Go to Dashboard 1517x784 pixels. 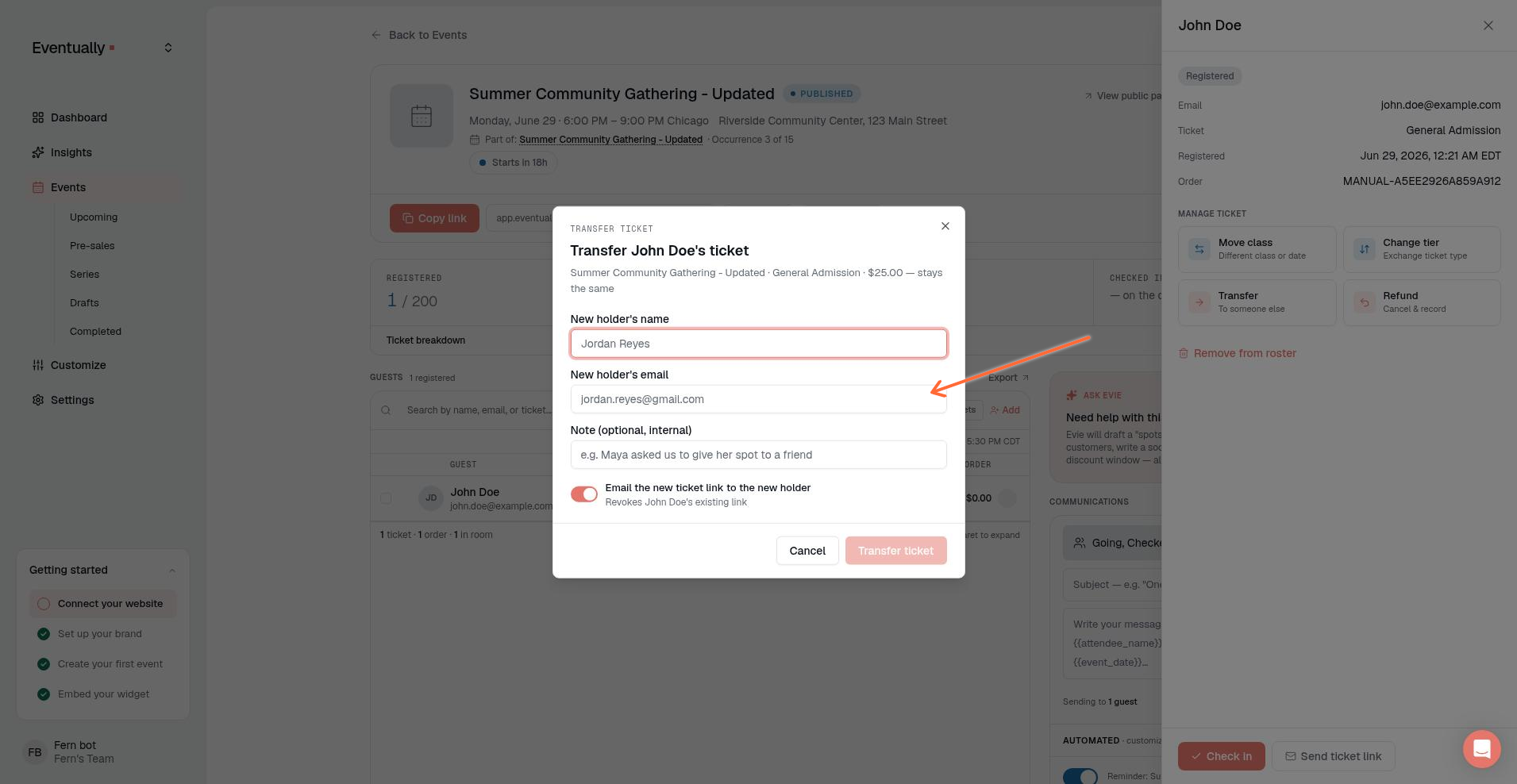pyautogui.click(x=79, y=117)
